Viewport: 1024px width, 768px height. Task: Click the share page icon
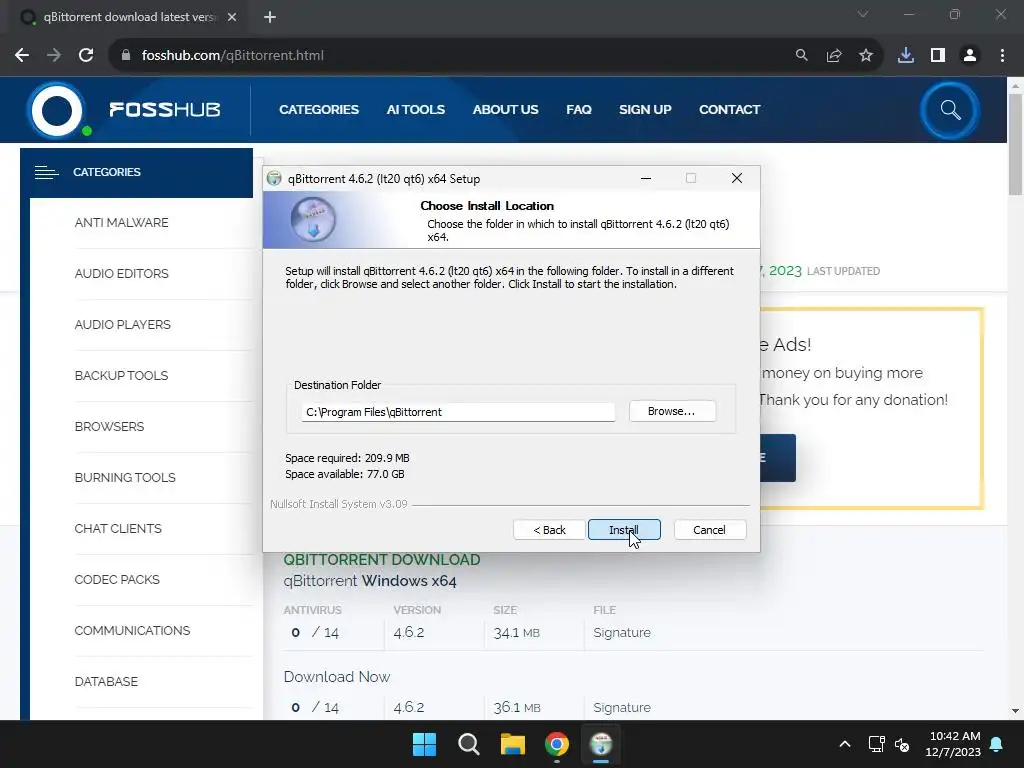pos(834,56)
